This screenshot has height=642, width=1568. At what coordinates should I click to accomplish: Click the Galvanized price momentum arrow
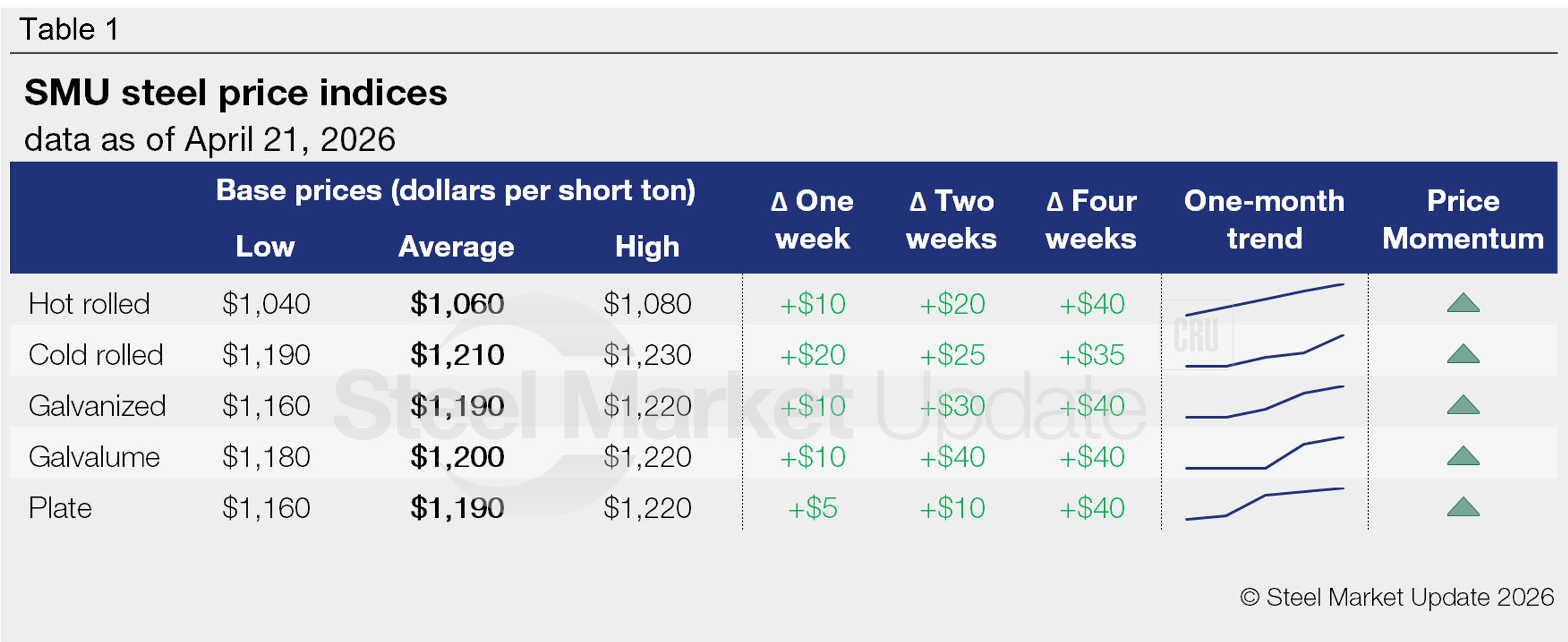[x=1463, y=405]
